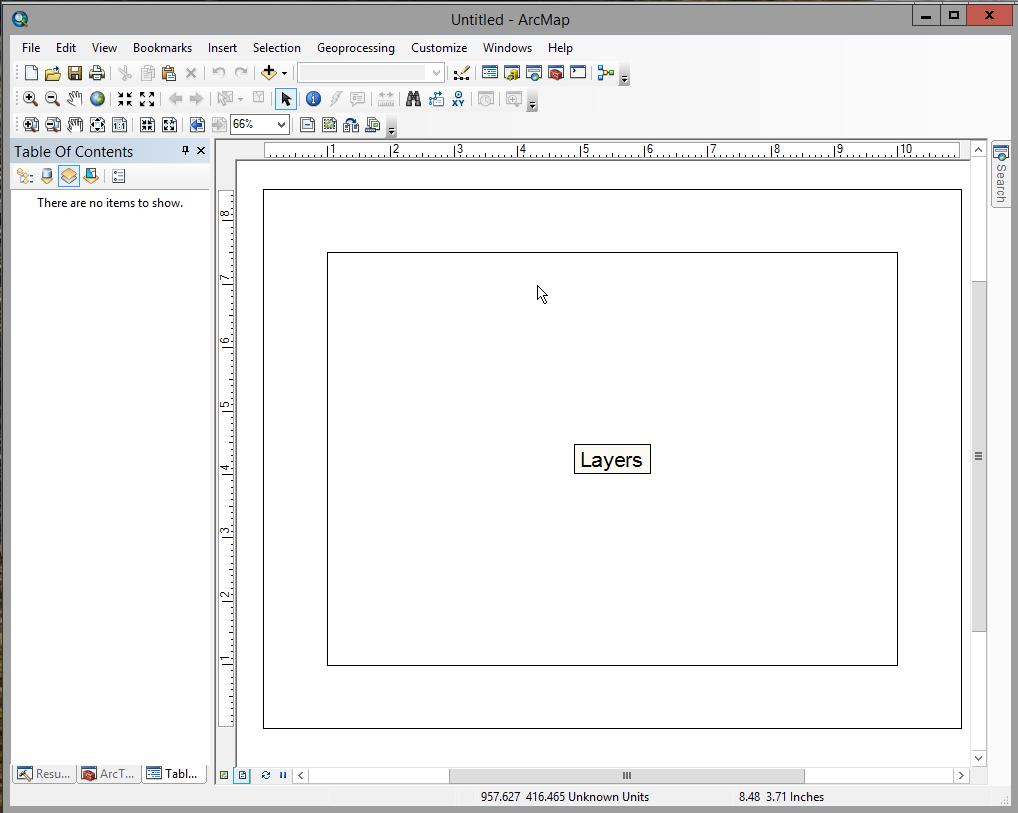Save the map document
Image resolution: width=1018 pixels, height=813 pixels.
(75, 73)
